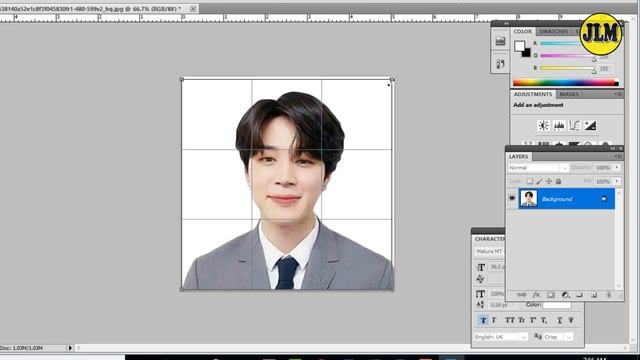Image resolution: width=640 pixels, height=360 pixels.
Task: Toggle Superscript text style
Action: point(533,320)
